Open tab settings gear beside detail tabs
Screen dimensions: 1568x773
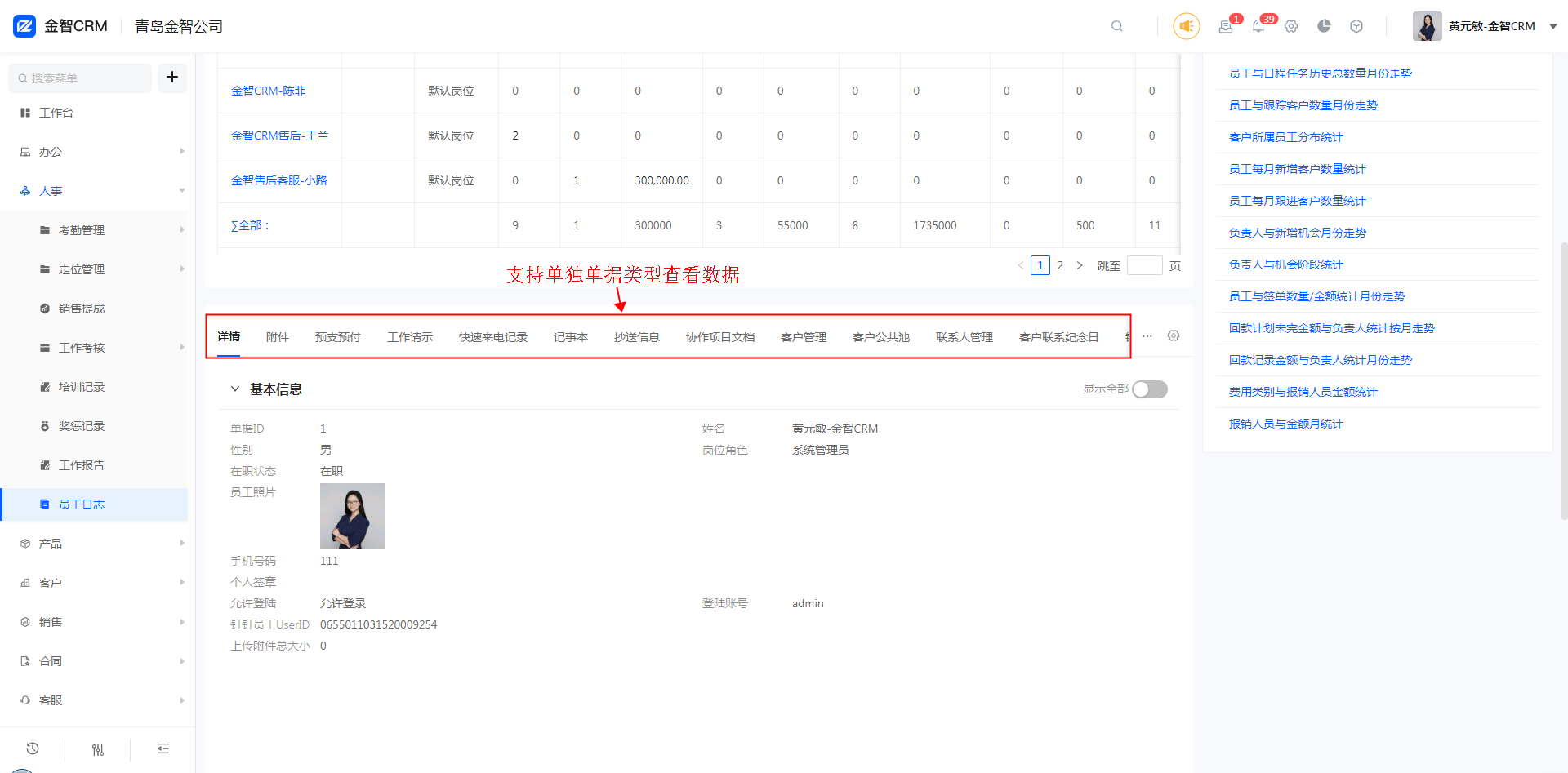click(1174, 335)
